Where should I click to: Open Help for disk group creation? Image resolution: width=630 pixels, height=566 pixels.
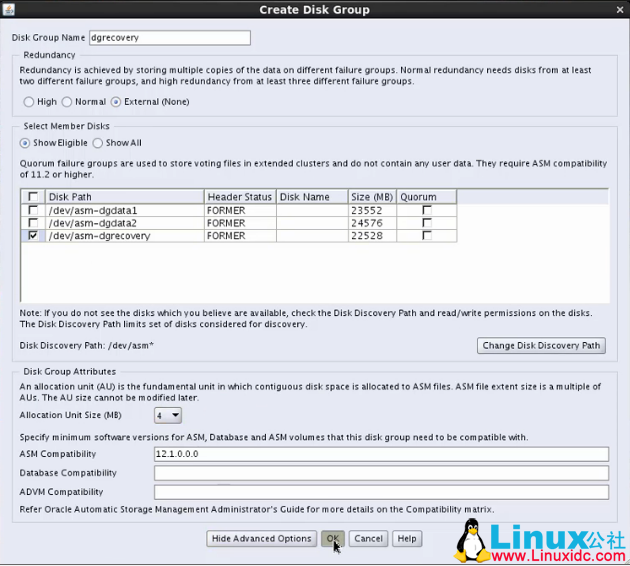tap(407, 539)
